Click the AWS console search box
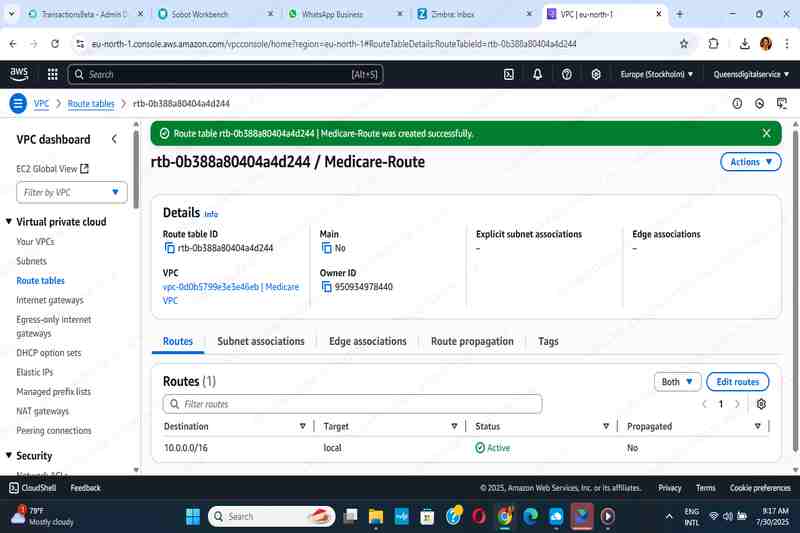 (x=225, y=74)
